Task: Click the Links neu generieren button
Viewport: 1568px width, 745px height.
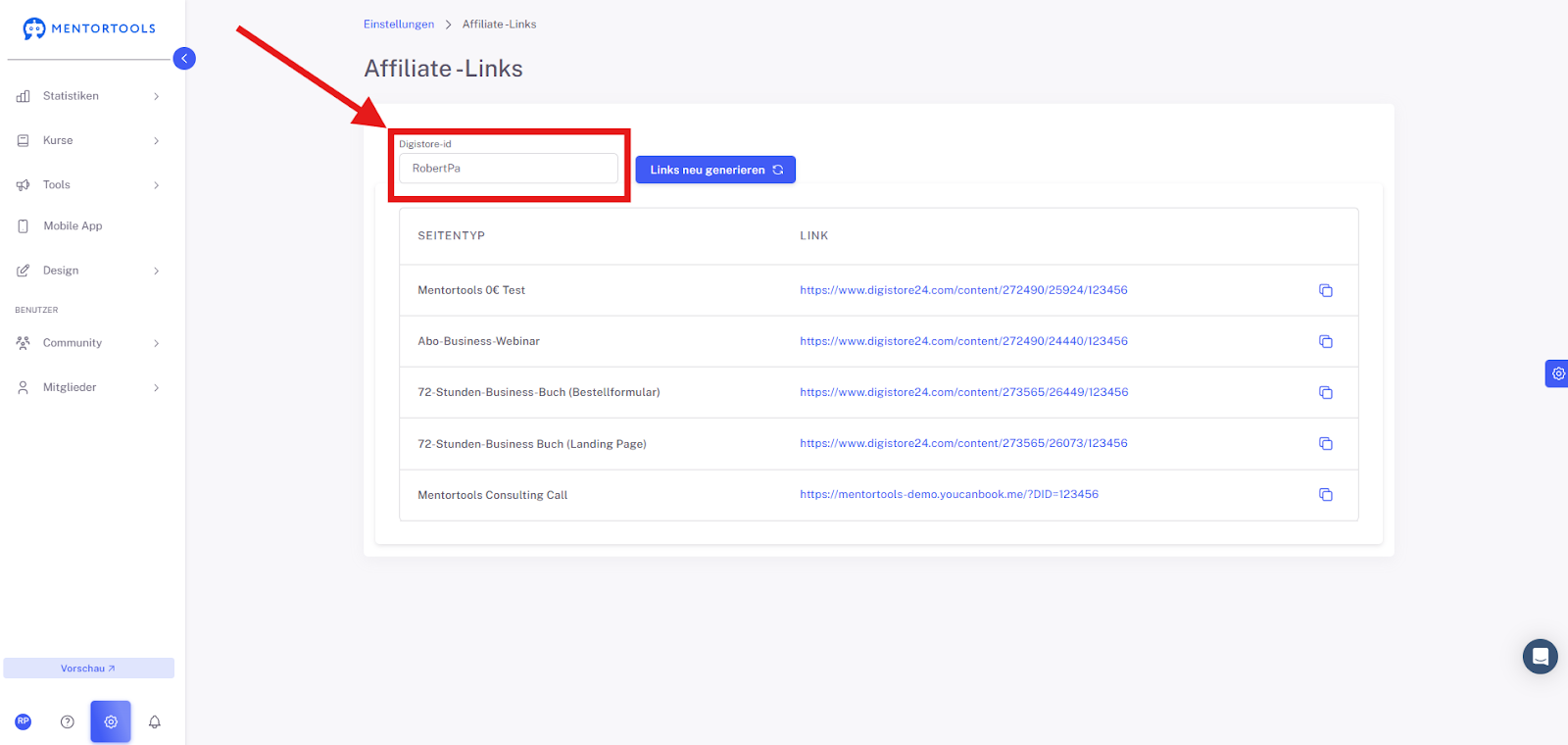Action: (x=715, y=170)
